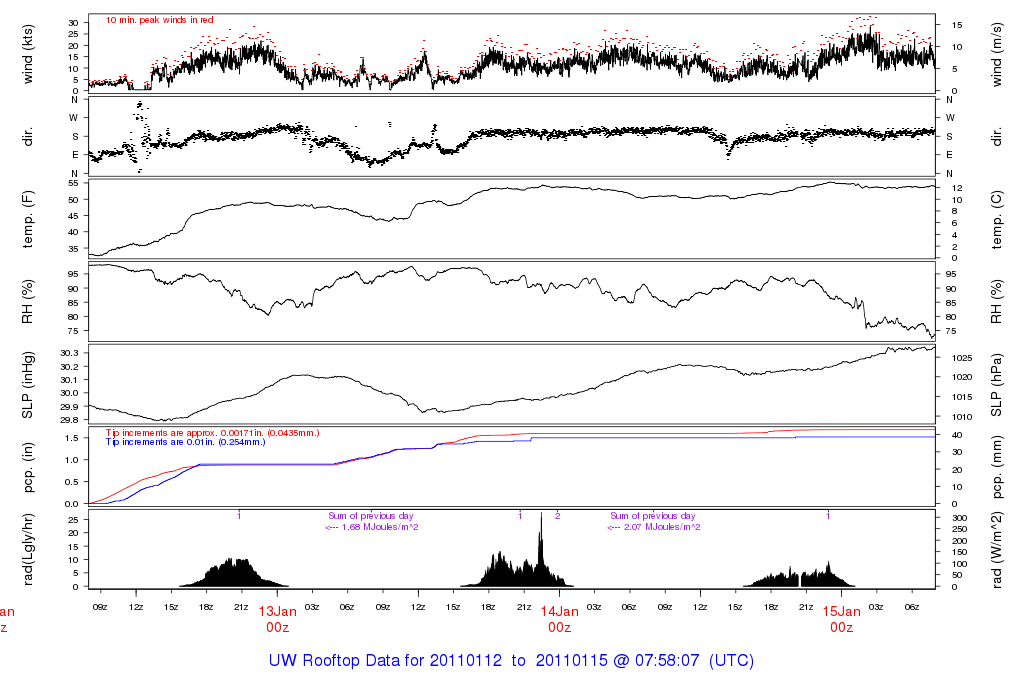The width and height of the screenshot is (1024, 700).
Task: Click the blue 'Tip increments are 0.01in.' legend
Action: coord(186,442)
